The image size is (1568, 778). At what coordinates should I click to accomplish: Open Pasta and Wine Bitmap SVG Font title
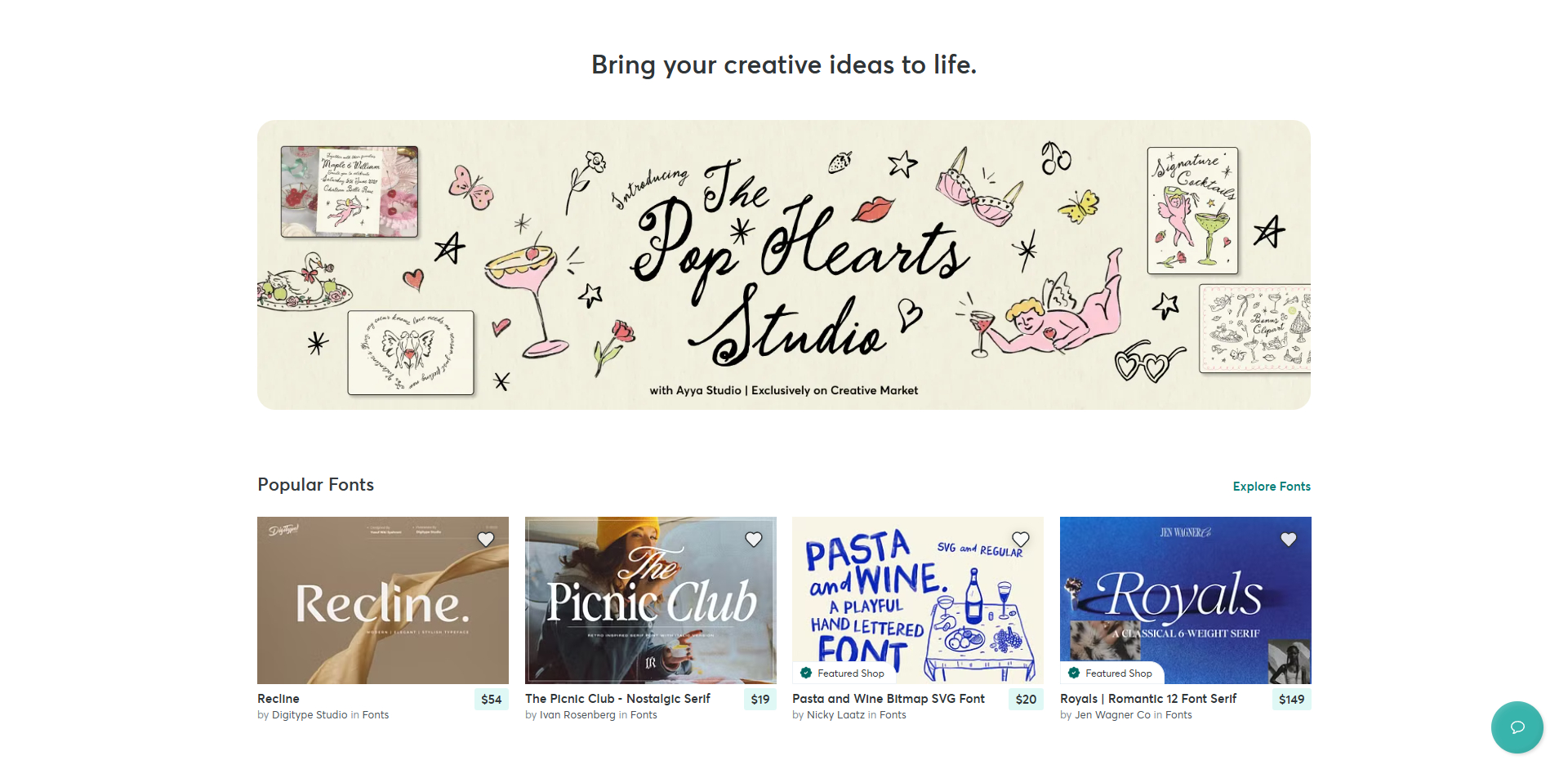889,699
